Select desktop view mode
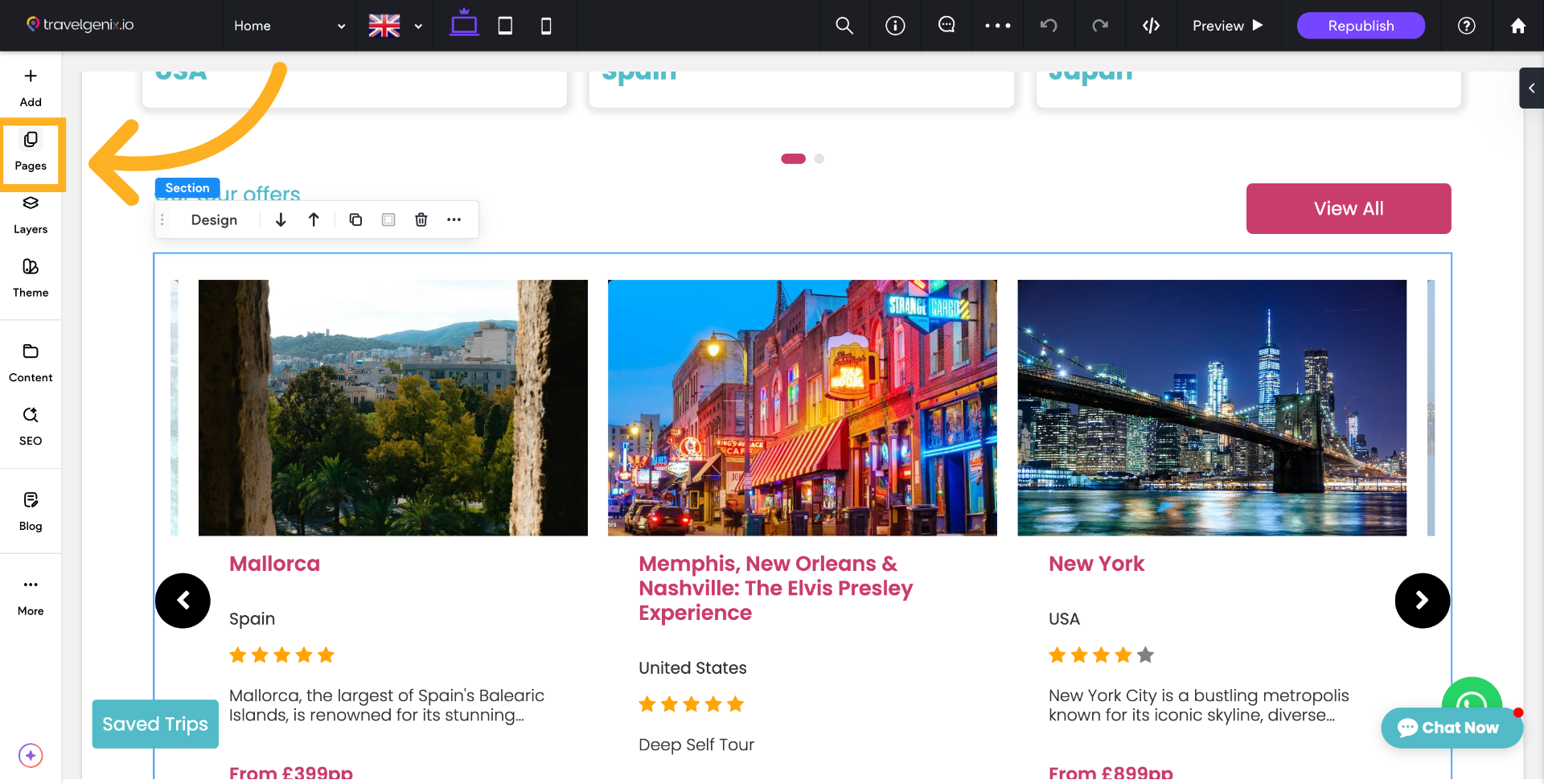 464,24
